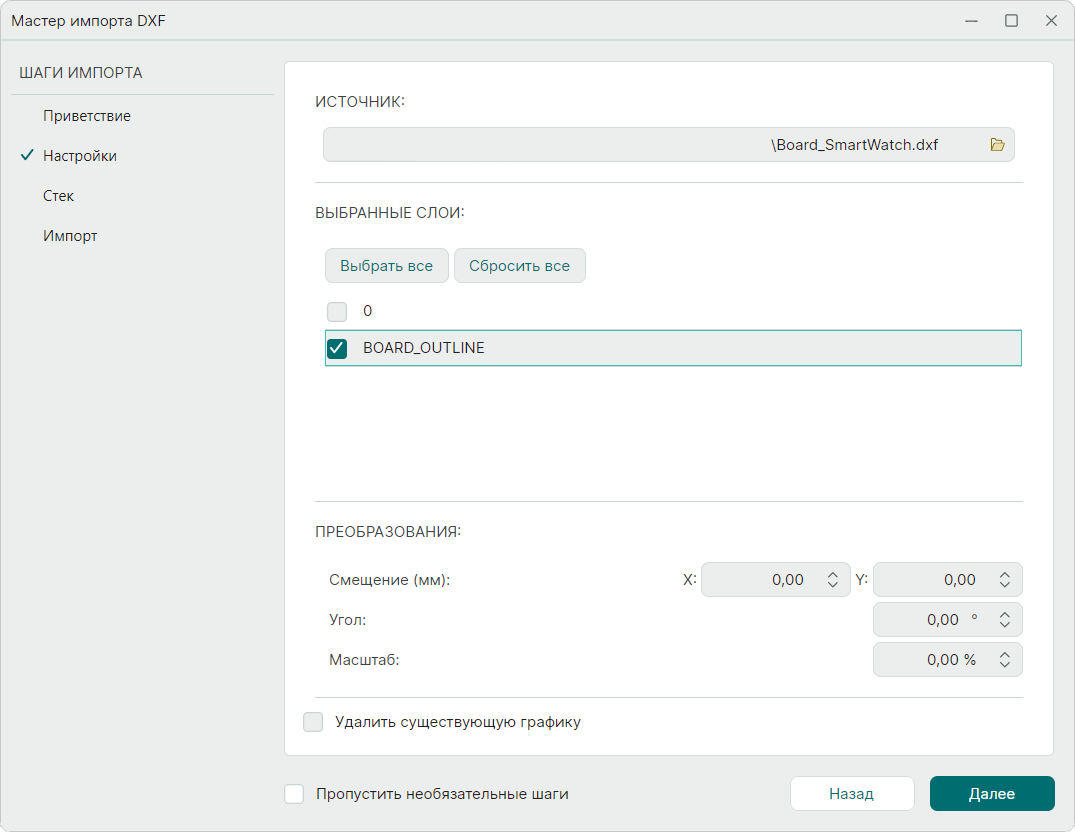Screen dimensions: 1075x832
Task: Adjust the Y offset spinner arrows
Action: click(x=1004, y=580)
